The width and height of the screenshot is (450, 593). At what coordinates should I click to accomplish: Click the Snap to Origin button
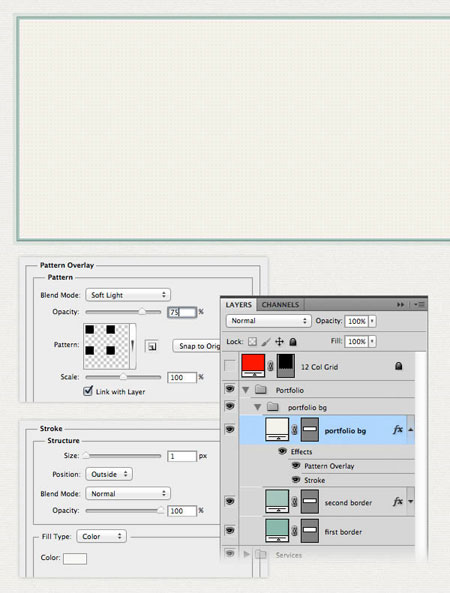[x=197, y=346]
